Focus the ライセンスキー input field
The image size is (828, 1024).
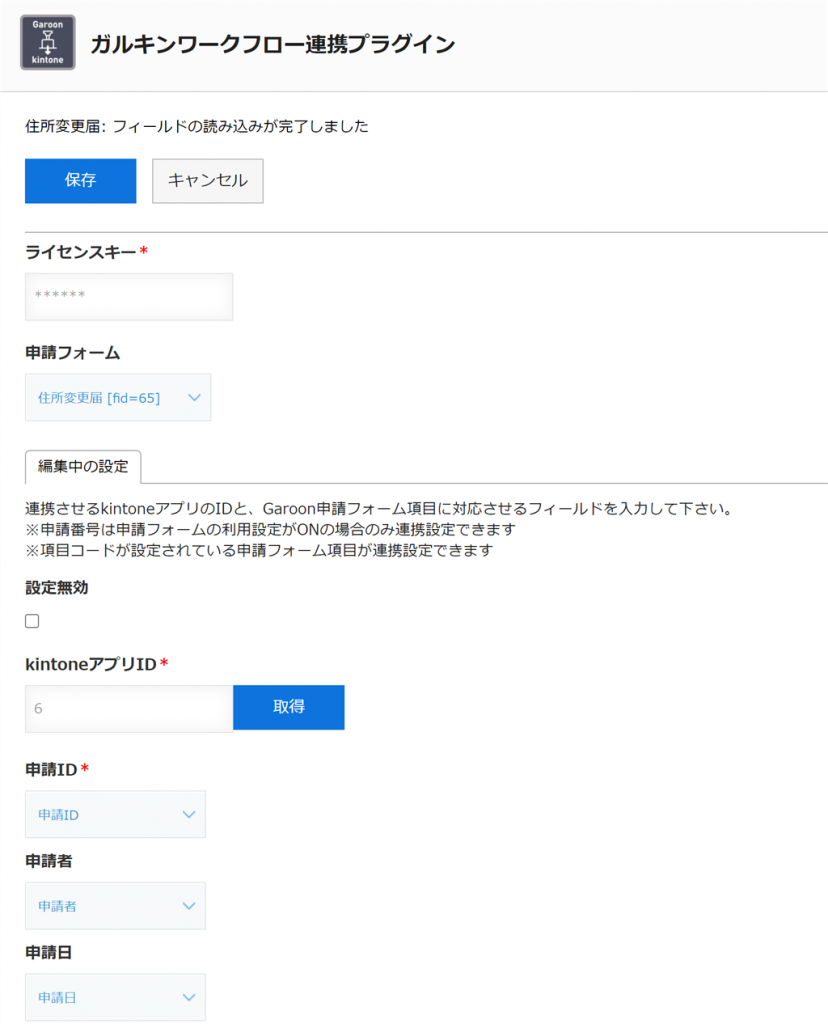pyautogui.click(x=129, y=296)
